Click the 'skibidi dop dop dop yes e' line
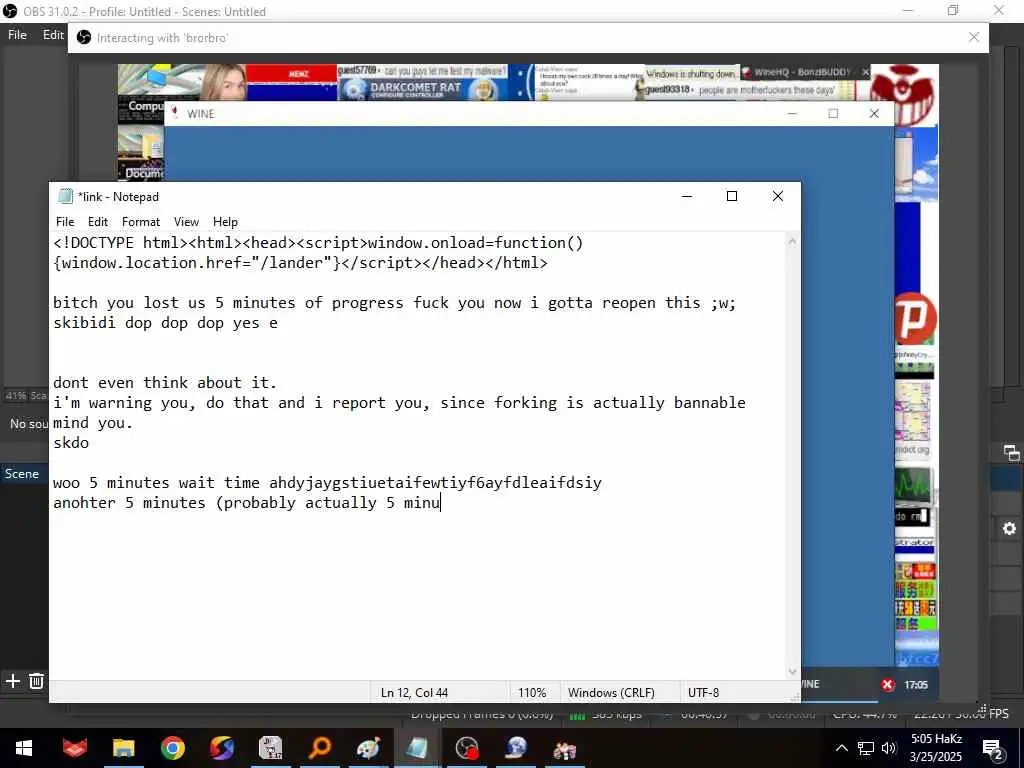The width and height of the screenshot is (1024, 768). click(165, 323)
